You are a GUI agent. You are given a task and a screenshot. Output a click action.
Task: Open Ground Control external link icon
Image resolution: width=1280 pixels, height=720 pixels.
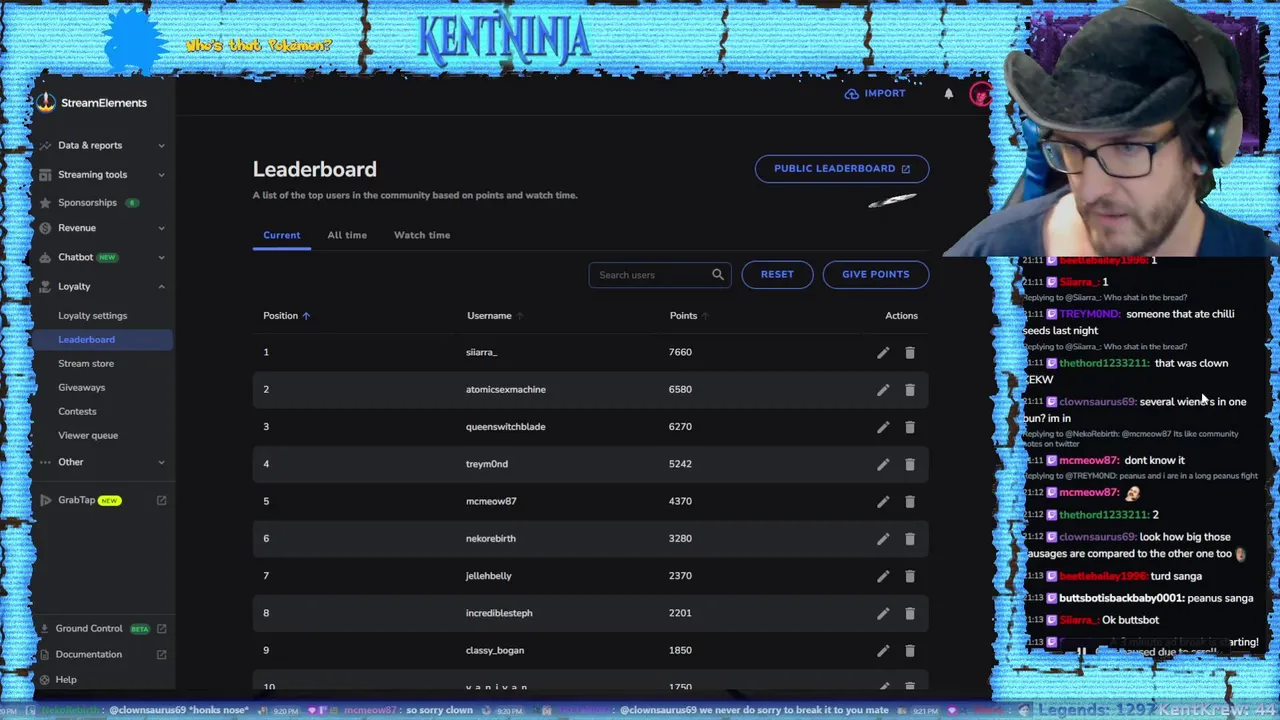click(161, 628)
